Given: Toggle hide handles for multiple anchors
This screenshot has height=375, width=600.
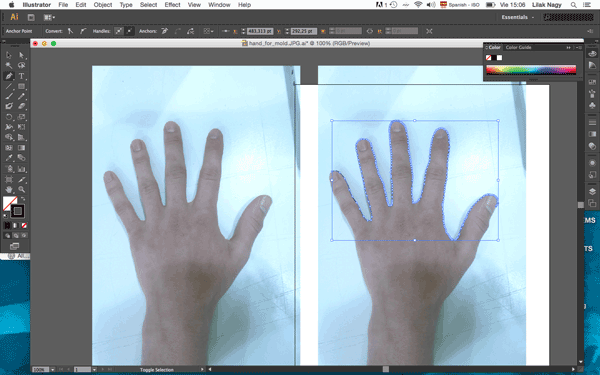Looking at the screenshot, I should (129, 31).
